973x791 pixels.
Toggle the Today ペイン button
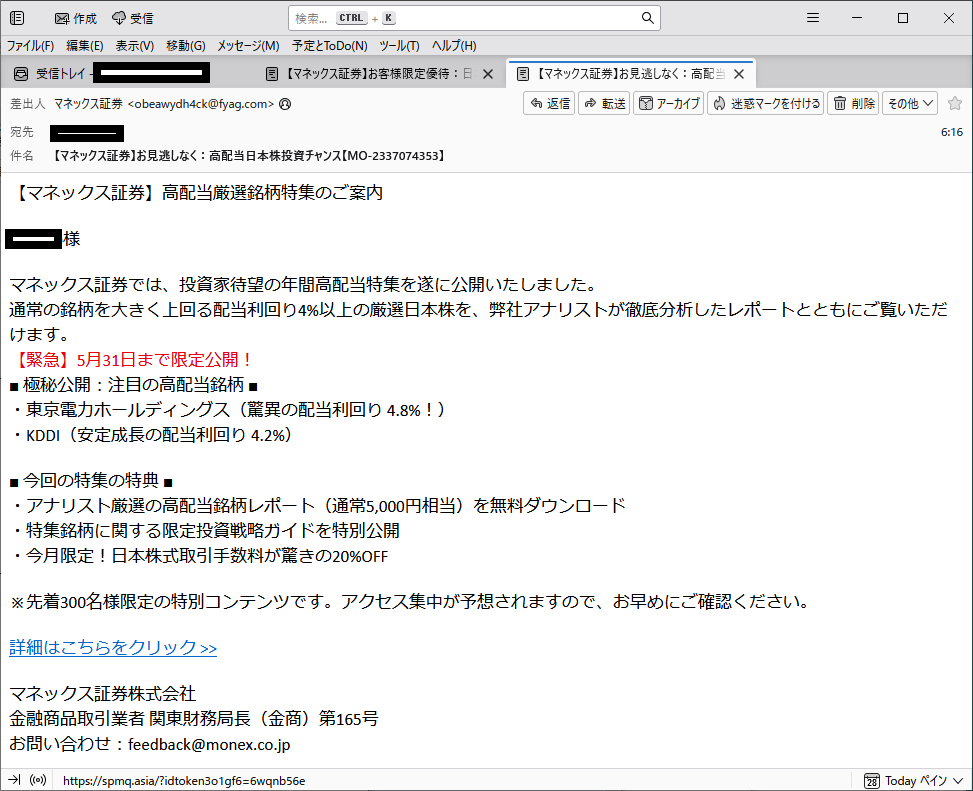coord(915,780)
